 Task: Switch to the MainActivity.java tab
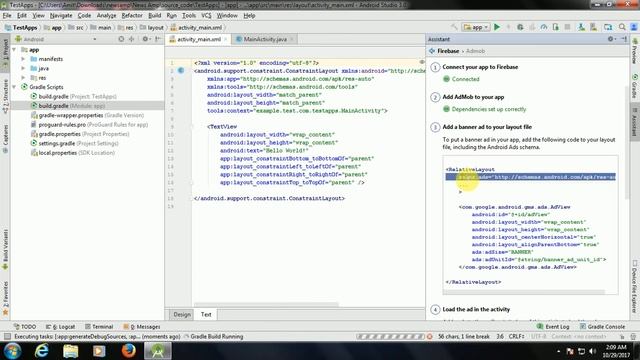click(x=265, y=39)
